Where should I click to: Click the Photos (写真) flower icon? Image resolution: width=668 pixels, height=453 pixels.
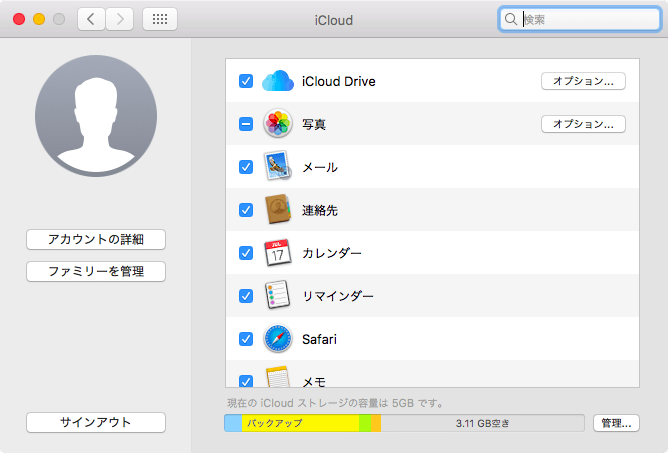click(x=277, y=124)
